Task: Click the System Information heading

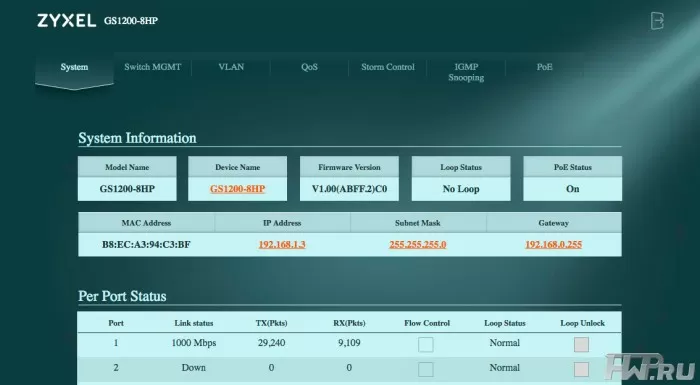Action: (x=138, y=138)
